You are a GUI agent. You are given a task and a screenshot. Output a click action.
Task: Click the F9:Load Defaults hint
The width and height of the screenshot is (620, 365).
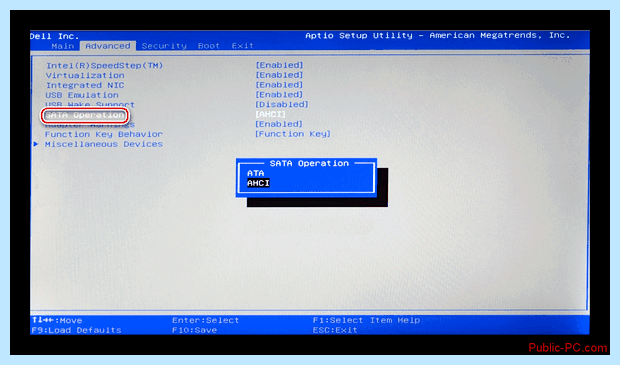pos(76,330)
